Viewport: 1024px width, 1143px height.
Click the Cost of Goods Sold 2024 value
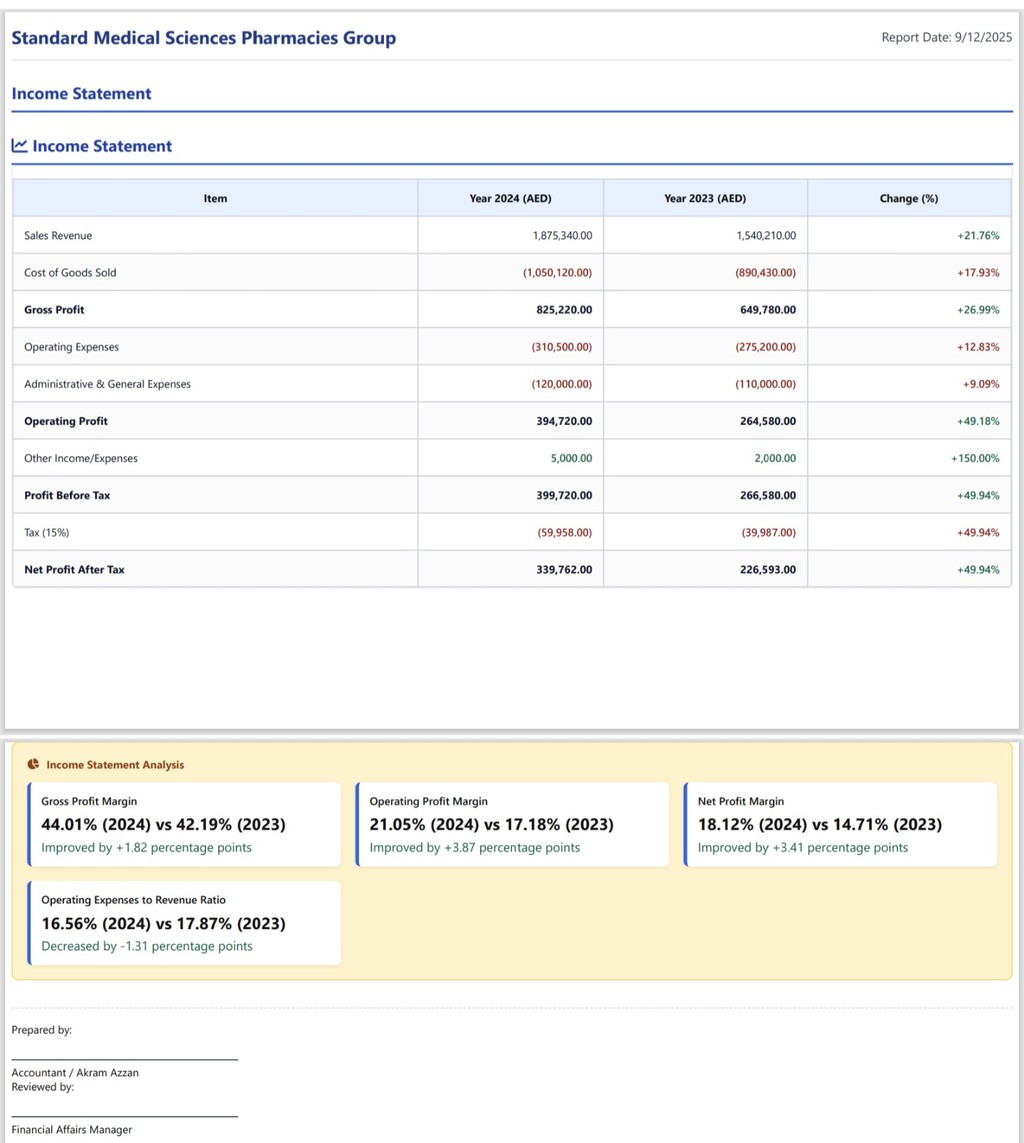pos(557,273)
